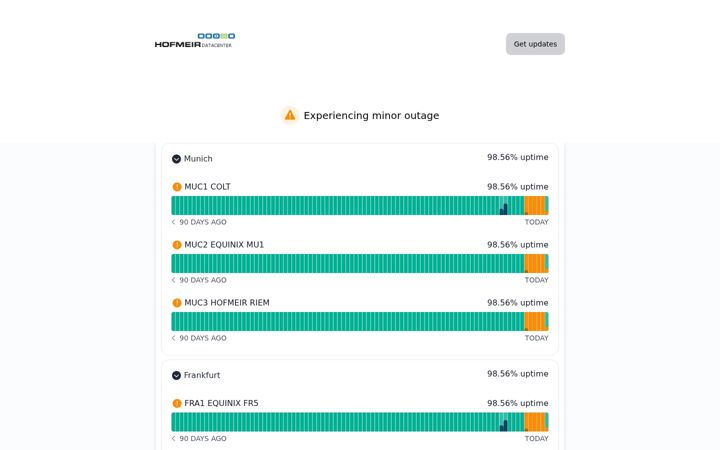
Task: Click the orange outage segment on MUC2 EQUINIX MU1 bar
Action: pyautogui.click(x=534, y=264)
